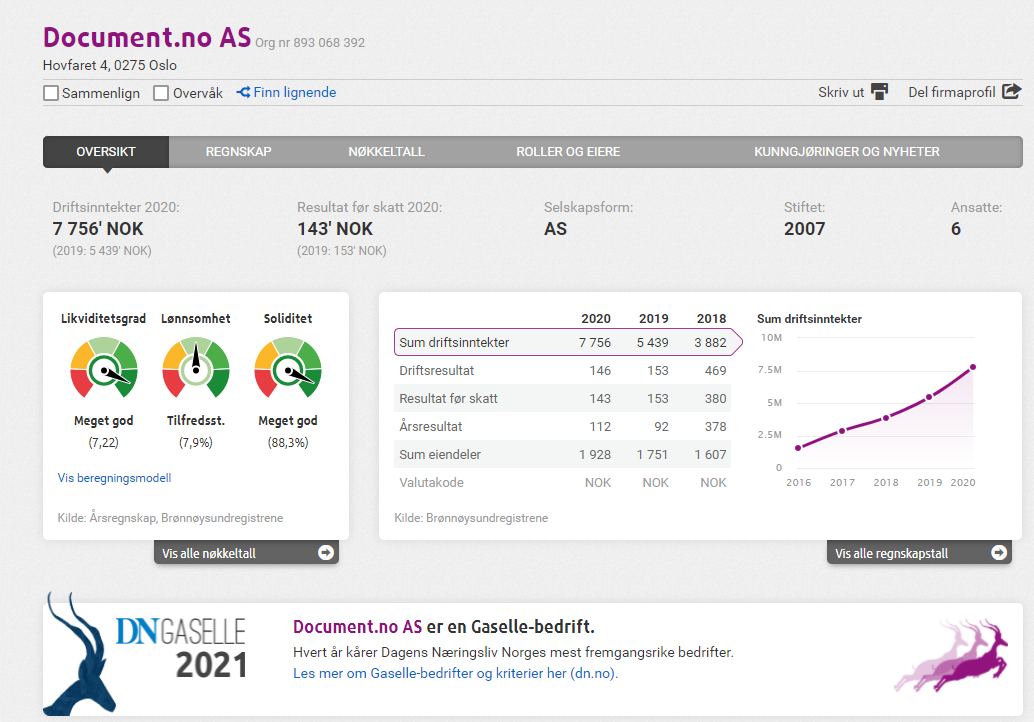Image resolution: width=1034 pixels, height=722 pixels.
Task: Follow the Gaselle-bedrifter criteria link
Action: coord(455,673)
